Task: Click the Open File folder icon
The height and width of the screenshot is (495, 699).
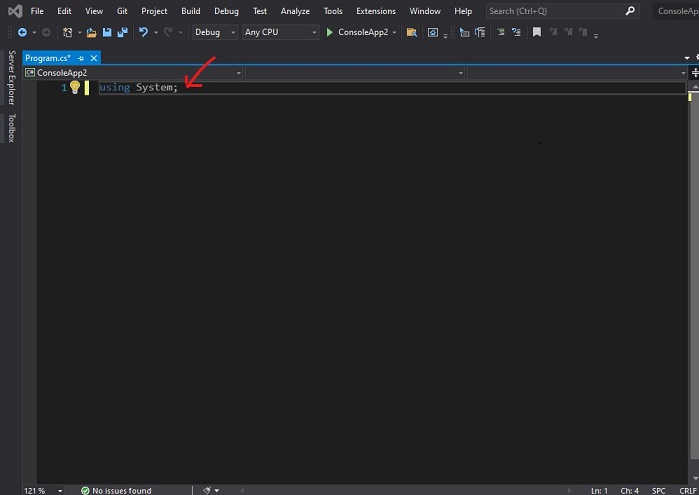Action: (x=91, y=32)
